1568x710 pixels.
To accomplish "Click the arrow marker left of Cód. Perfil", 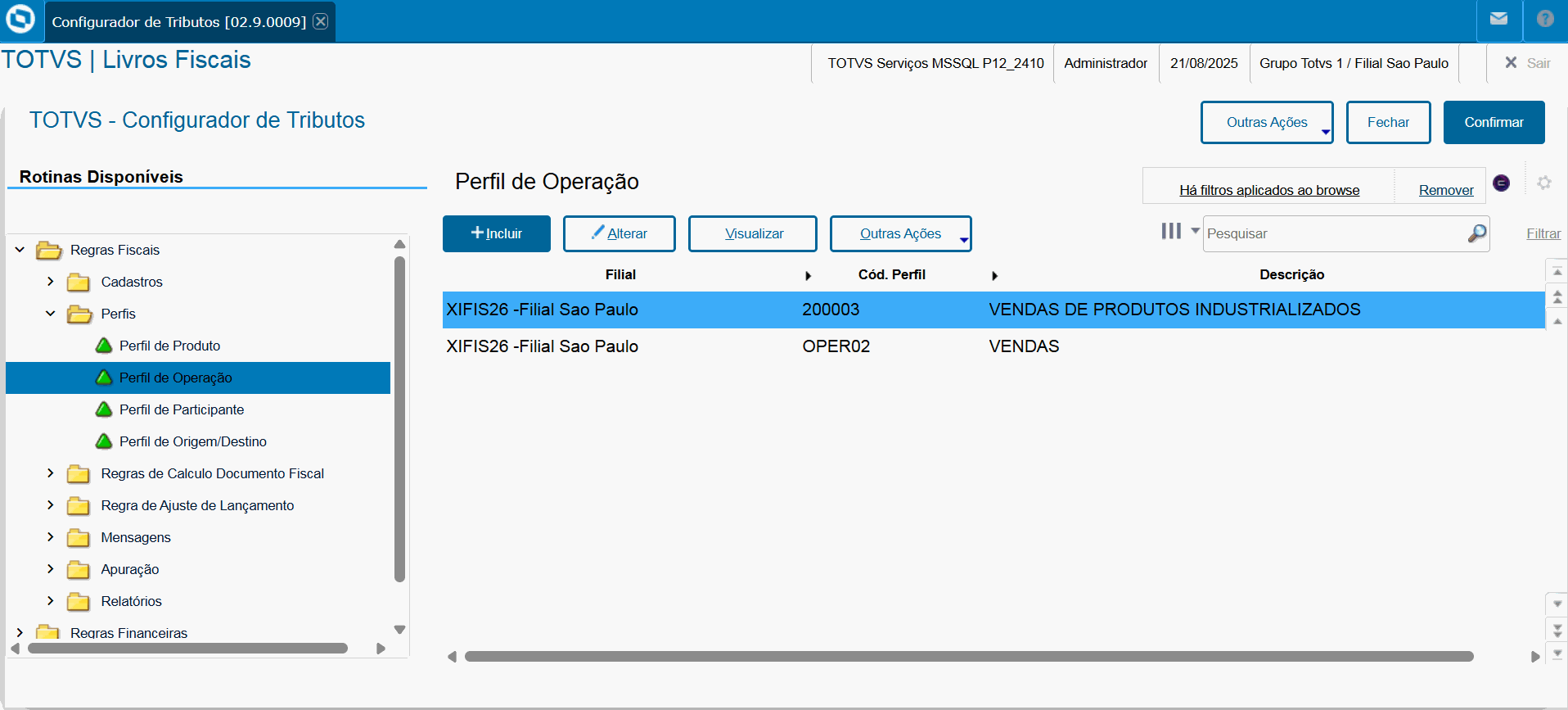I will (x=808, y=276).
